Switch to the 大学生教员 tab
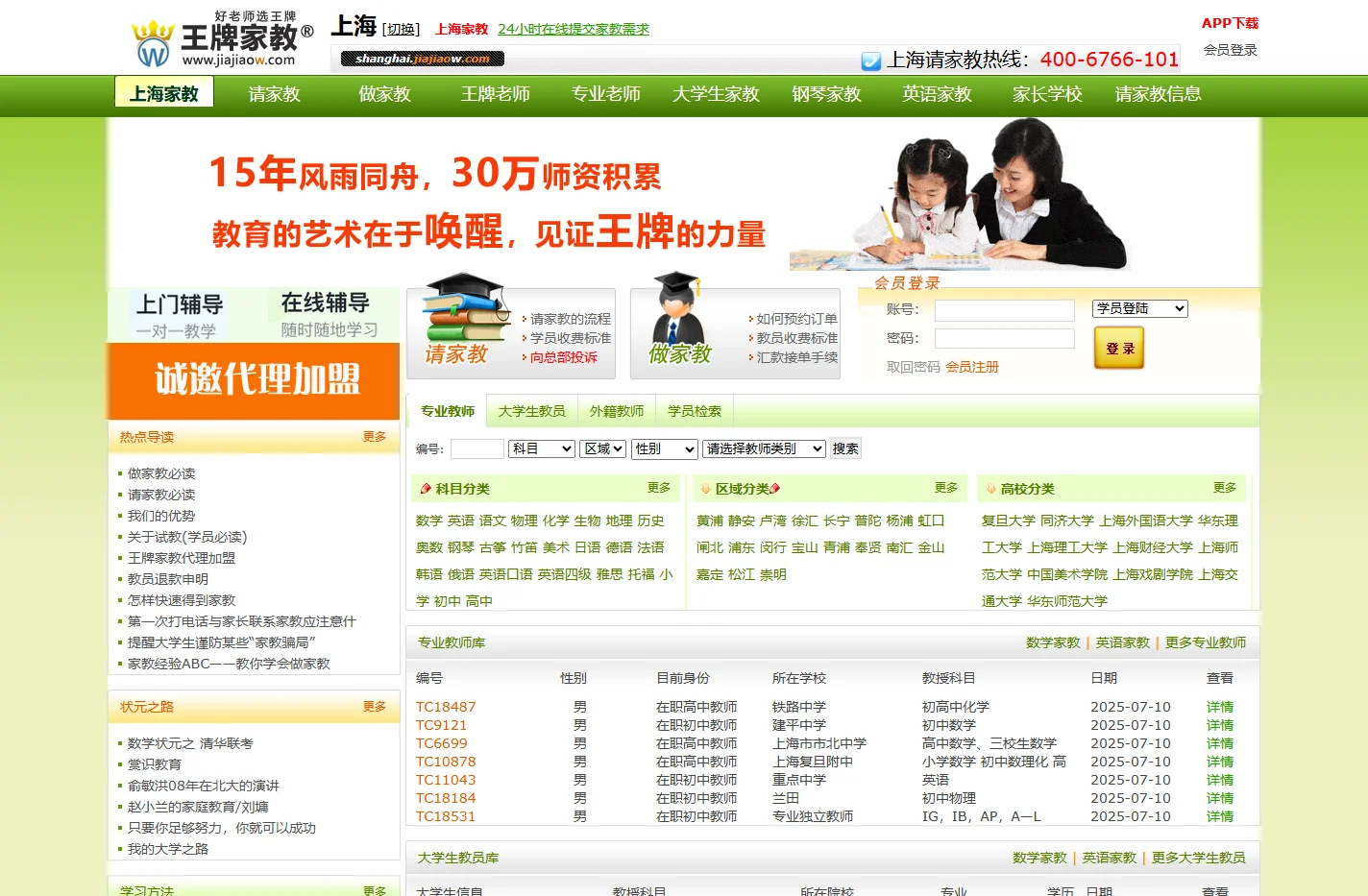 (x=531, y=411)
